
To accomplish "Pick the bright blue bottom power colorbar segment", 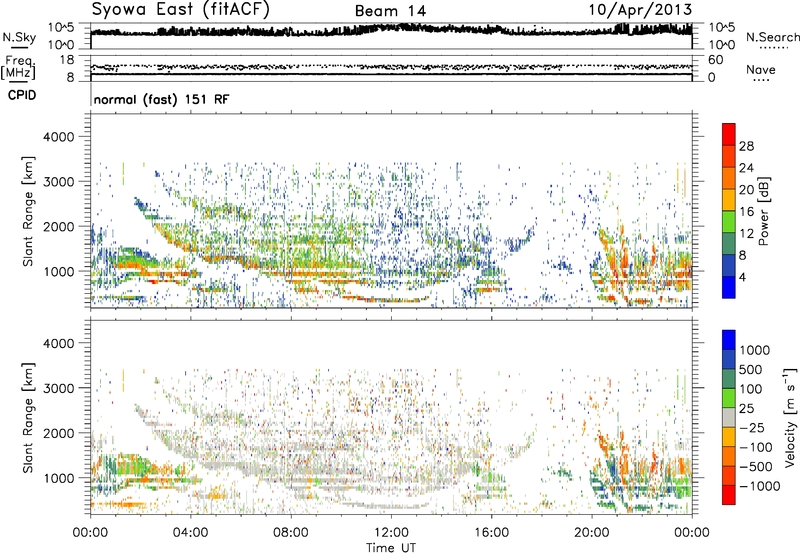I will pos(729,288).
